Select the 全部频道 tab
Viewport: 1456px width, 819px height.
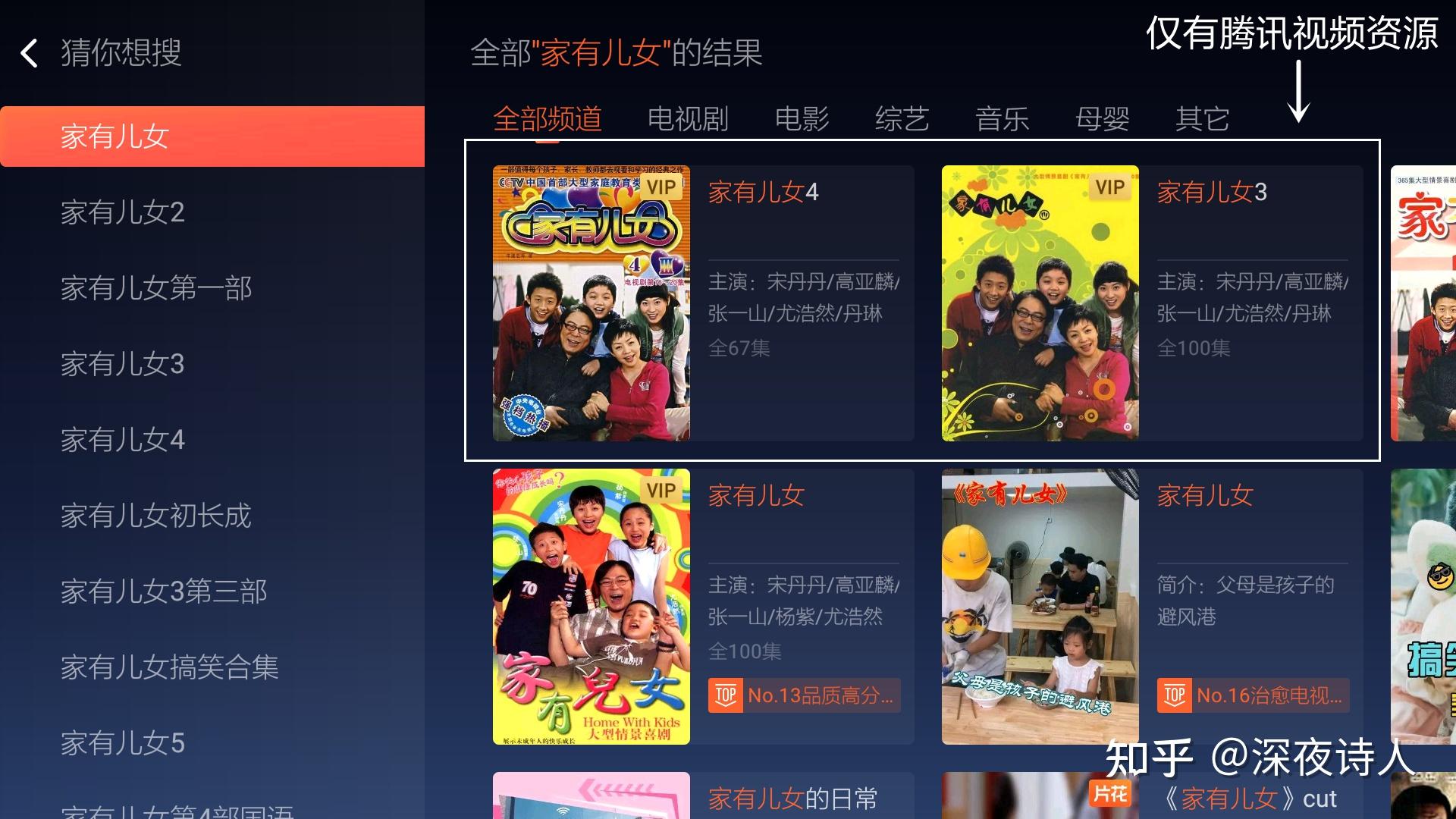[548, 119]
